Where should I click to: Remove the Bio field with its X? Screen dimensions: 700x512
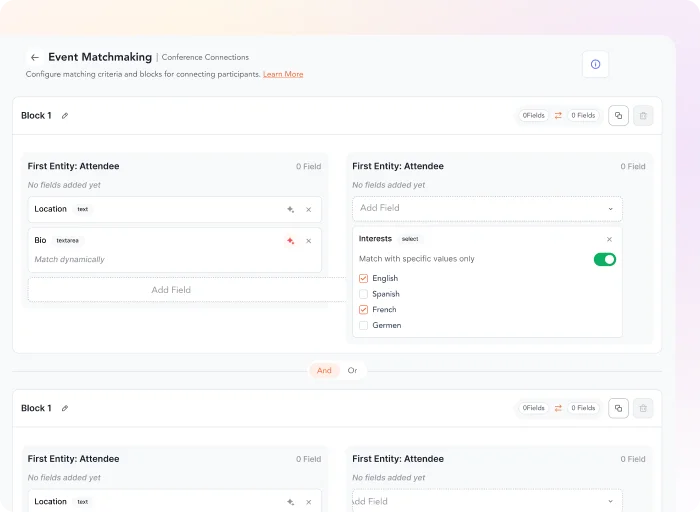308,241
